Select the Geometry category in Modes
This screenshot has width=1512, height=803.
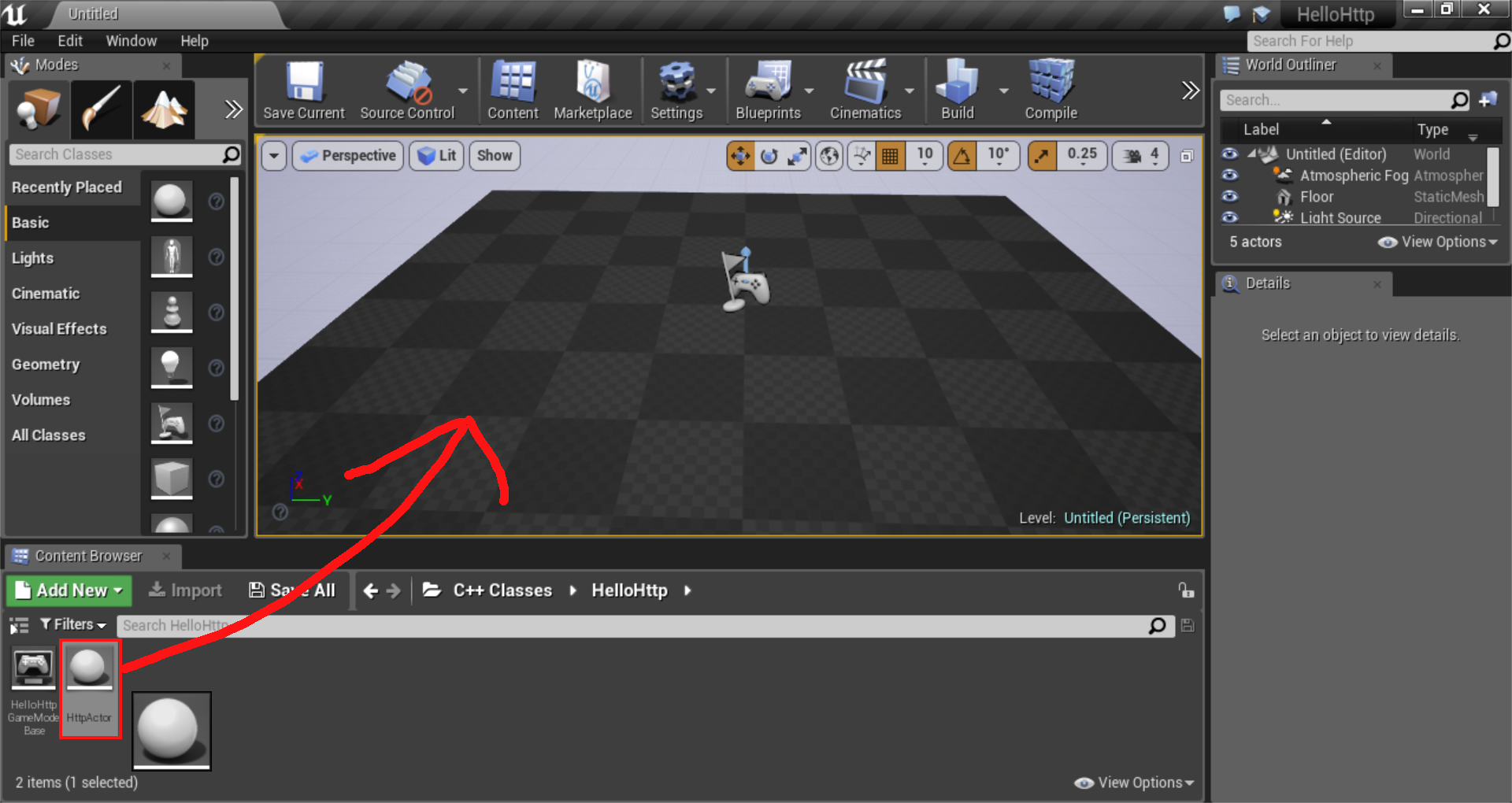tap(46, 364)
